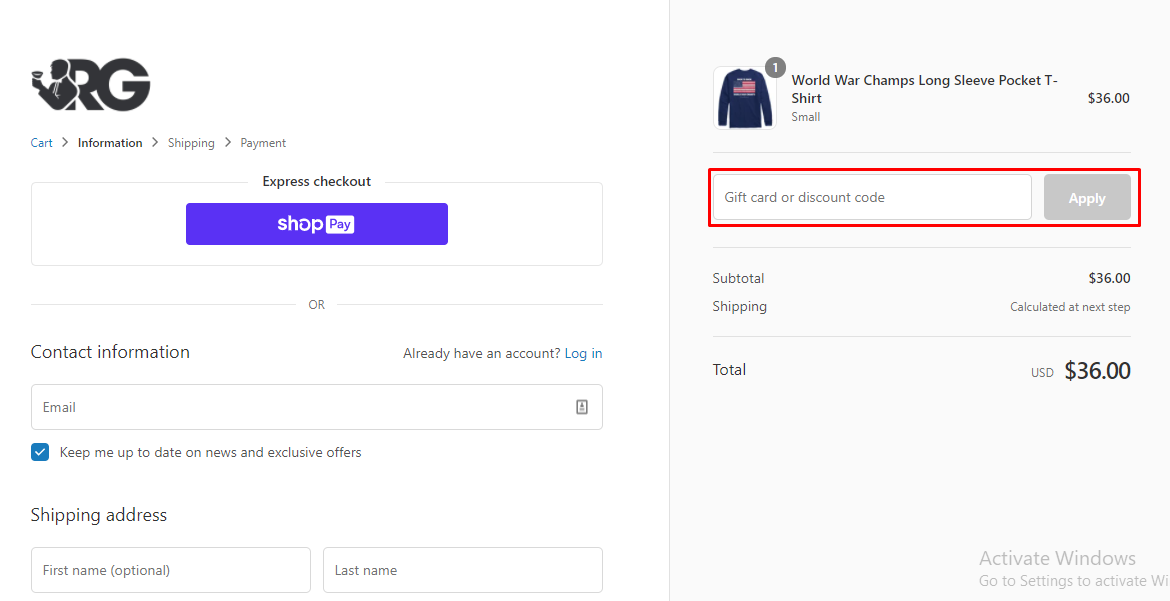Screen dimensions: 1170x601
Task: Click the product price $36.00 beside title
Action: (x=1109, y=98)
